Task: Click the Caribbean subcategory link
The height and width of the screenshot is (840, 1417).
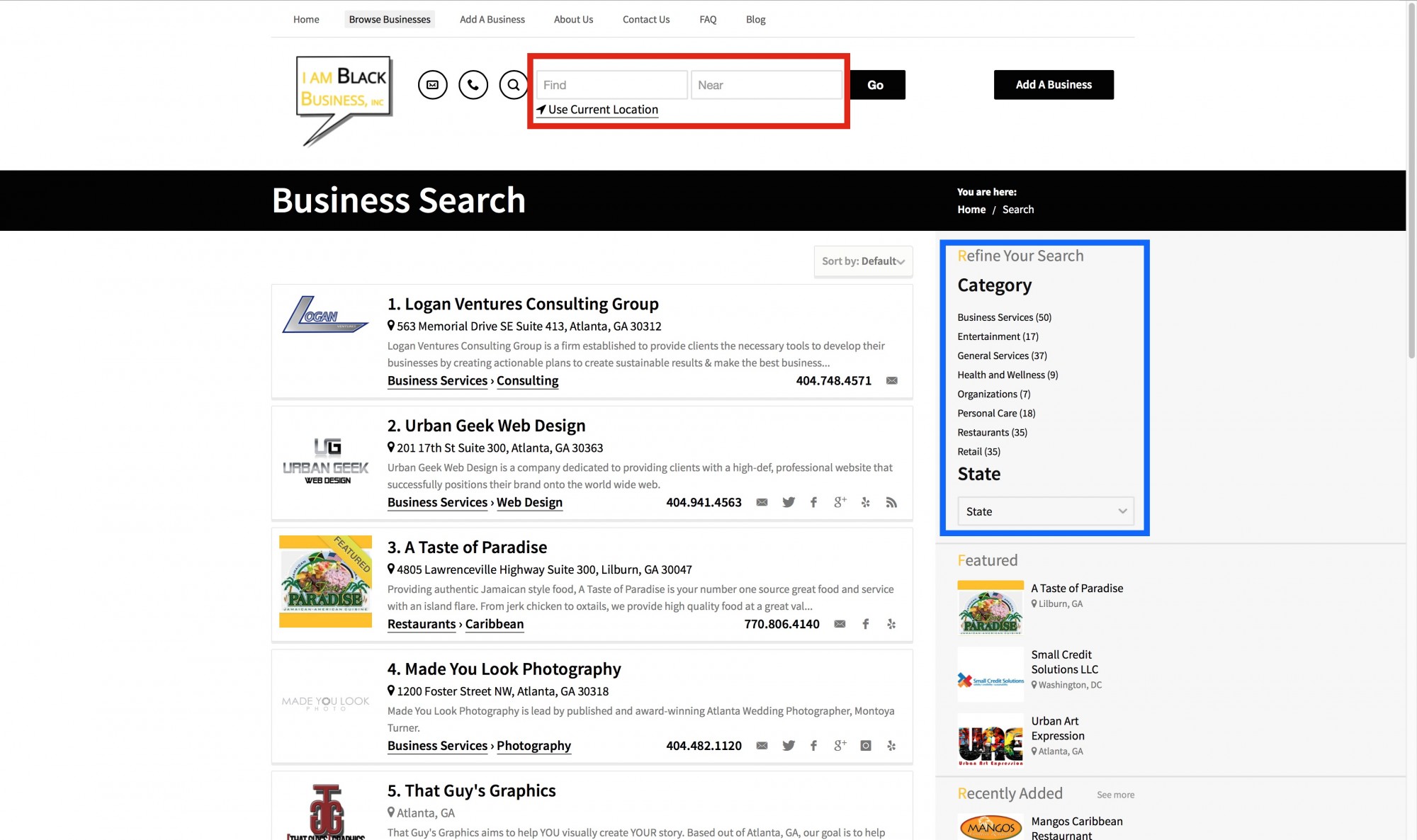Action: (x=495, y=625)
